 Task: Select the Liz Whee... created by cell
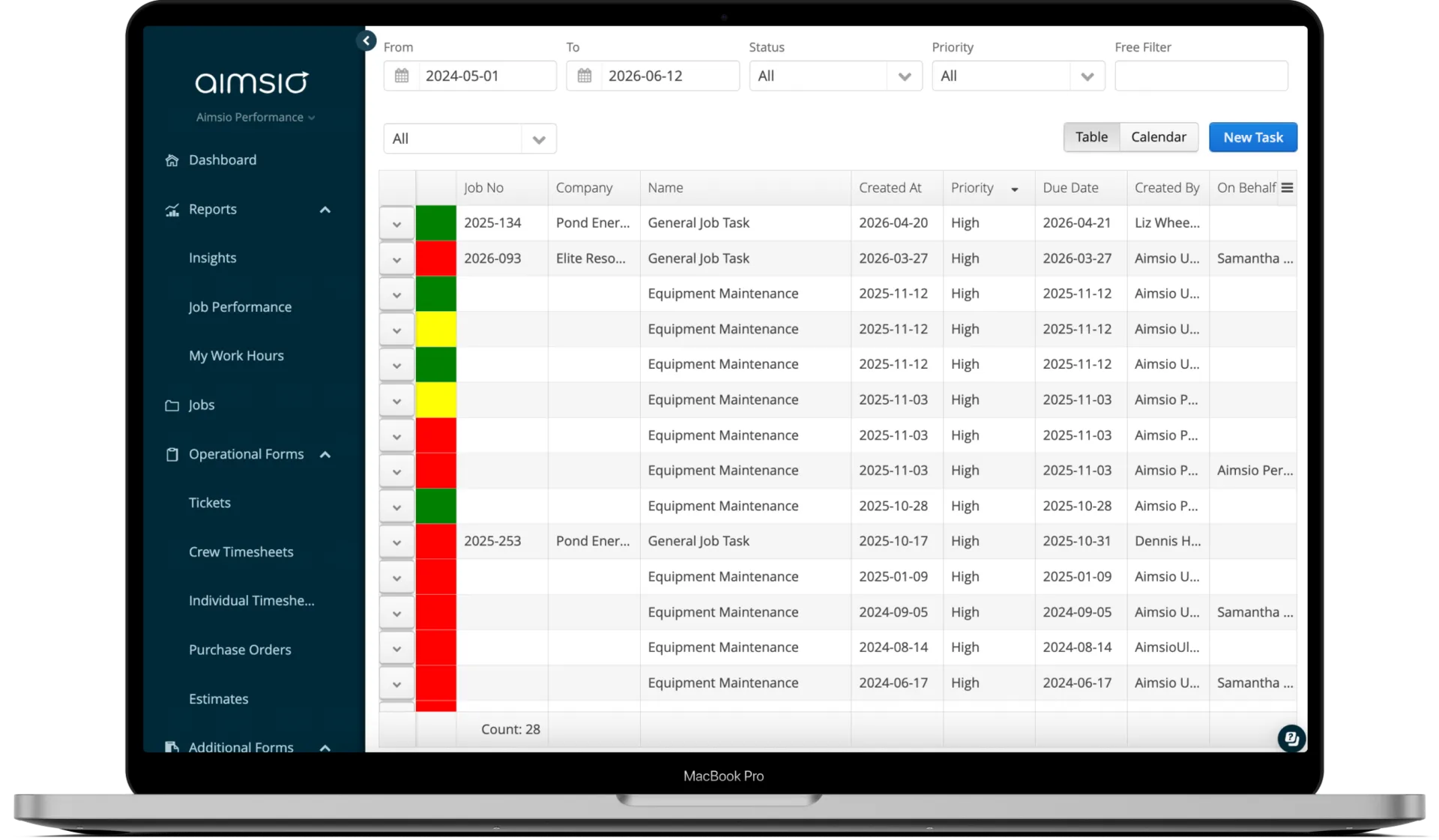[x=1168, y=223]
